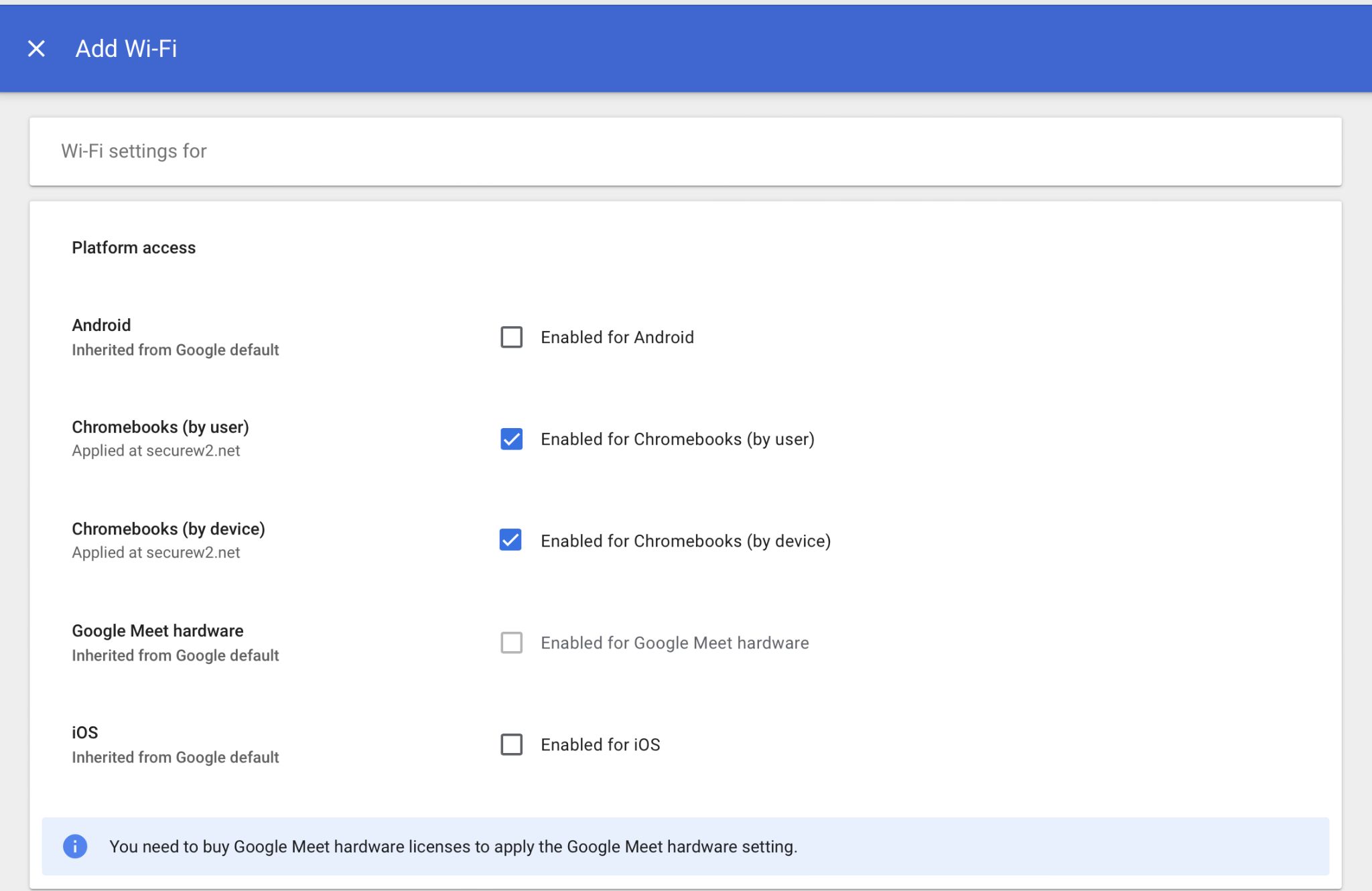Click the 'Platform access' heading
The width and height of the screenshot is (1372, 891).
[134, 247]
